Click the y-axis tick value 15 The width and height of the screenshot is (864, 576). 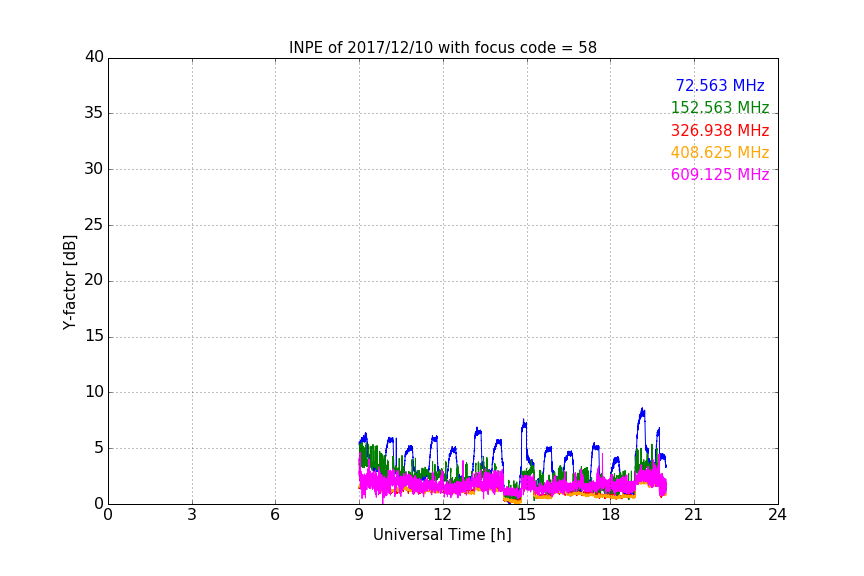94,336
